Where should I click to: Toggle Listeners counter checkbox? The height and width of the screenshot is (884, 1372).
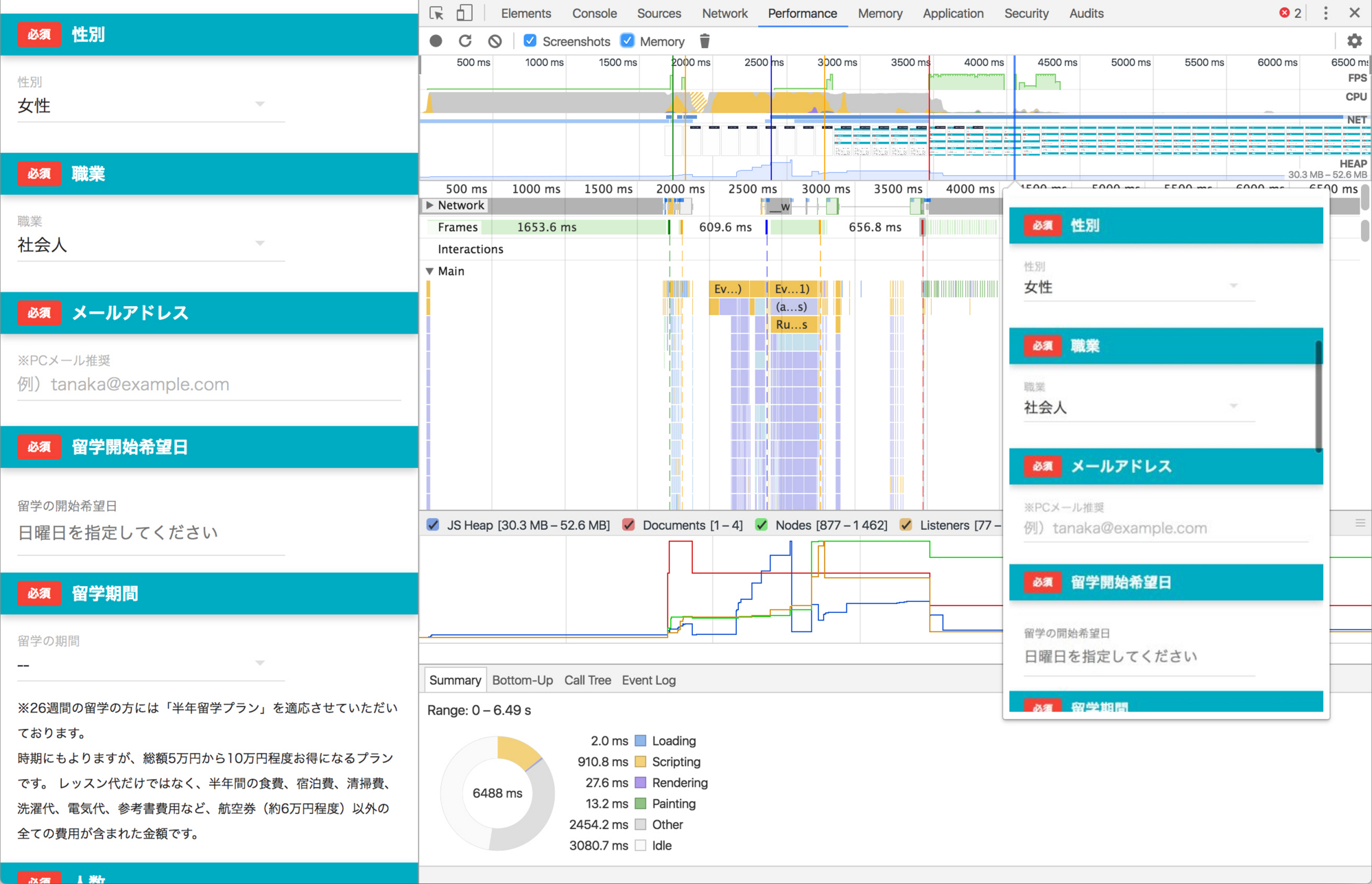click(x=906, y=525)
